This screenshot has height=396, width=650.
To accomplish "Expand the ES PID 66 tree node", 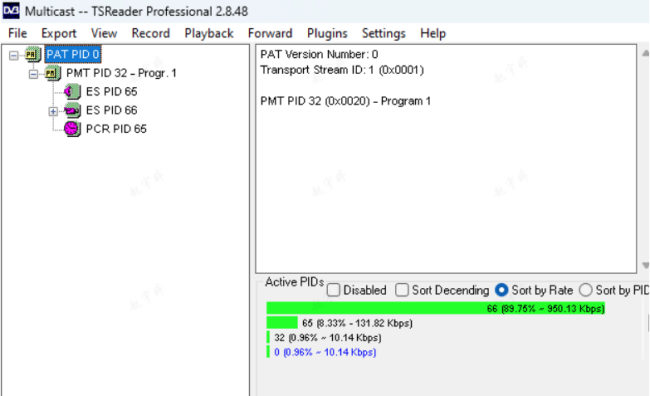I will point(53,111).
